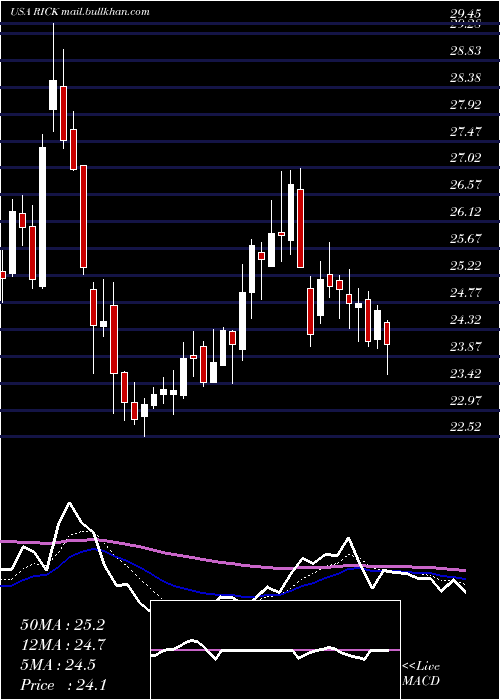The height and width of the screenshot is (700, 500).
Task: Click the '5MA : 24.5' readout
Action: coord(58,665)
